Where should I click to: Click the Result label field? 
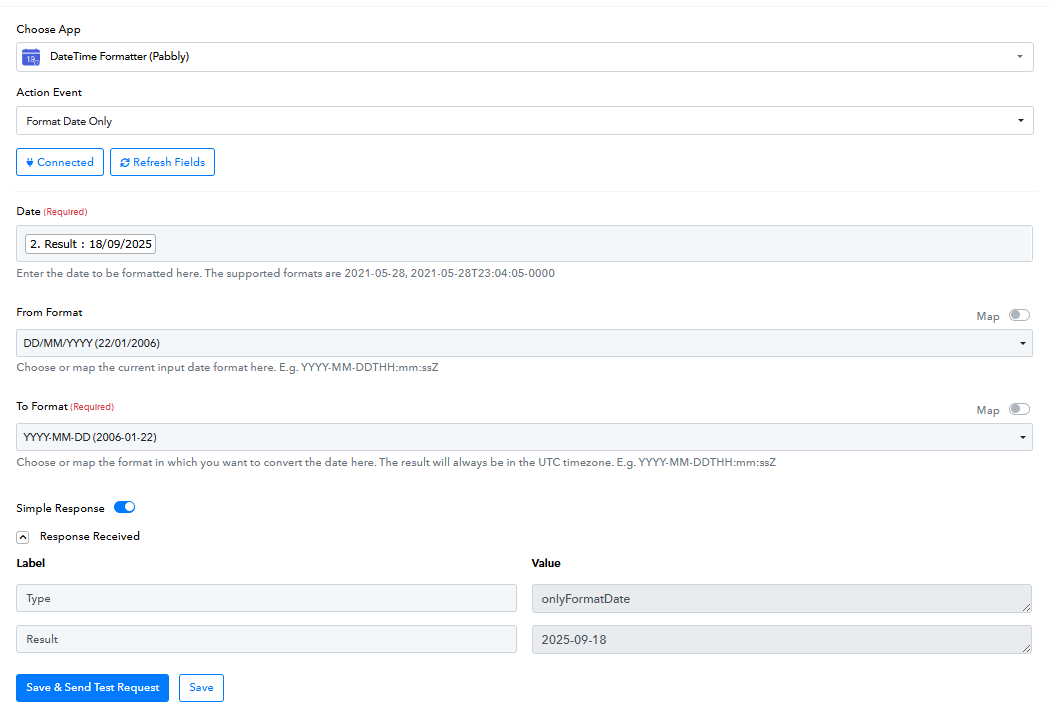[x=266, y=639]
